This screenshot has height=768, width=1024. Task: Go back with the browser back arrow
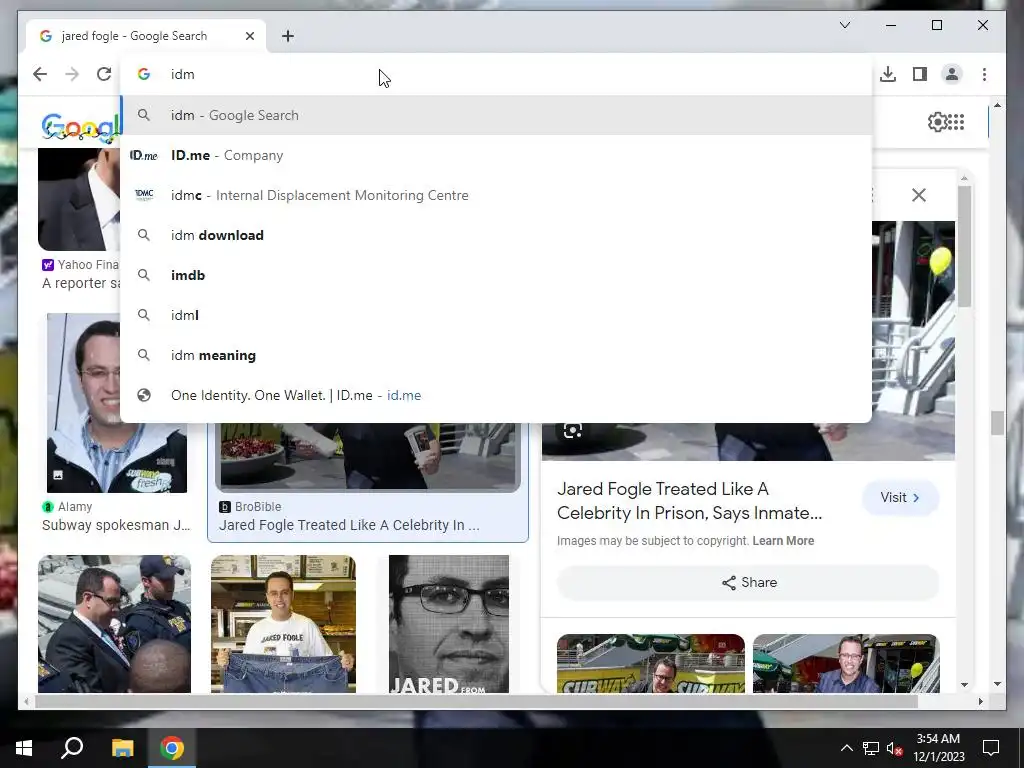coord(40,74)
